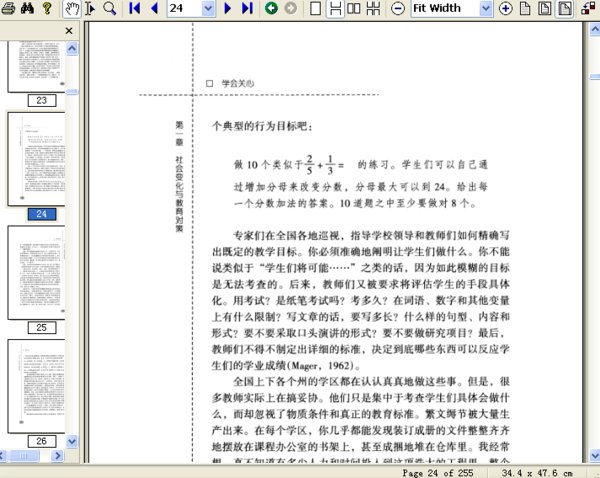The height and width of the screenshot is (478, 600).
Task: Click the red-white squares toolbar icon
Action: (588, 8)
